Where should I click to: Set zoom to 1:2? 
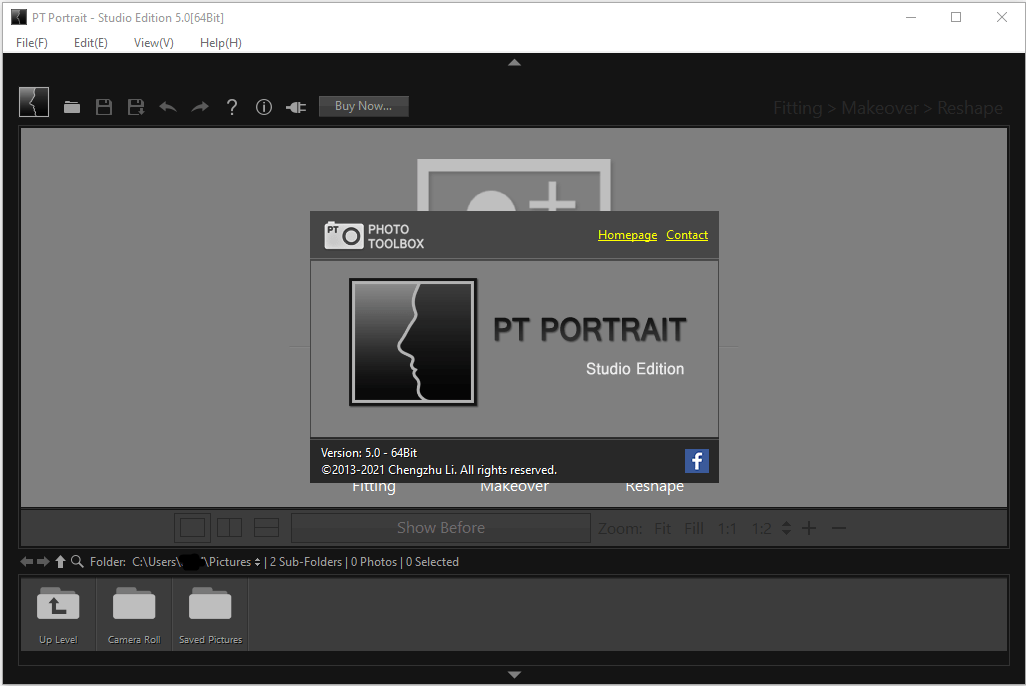point(761,528)
